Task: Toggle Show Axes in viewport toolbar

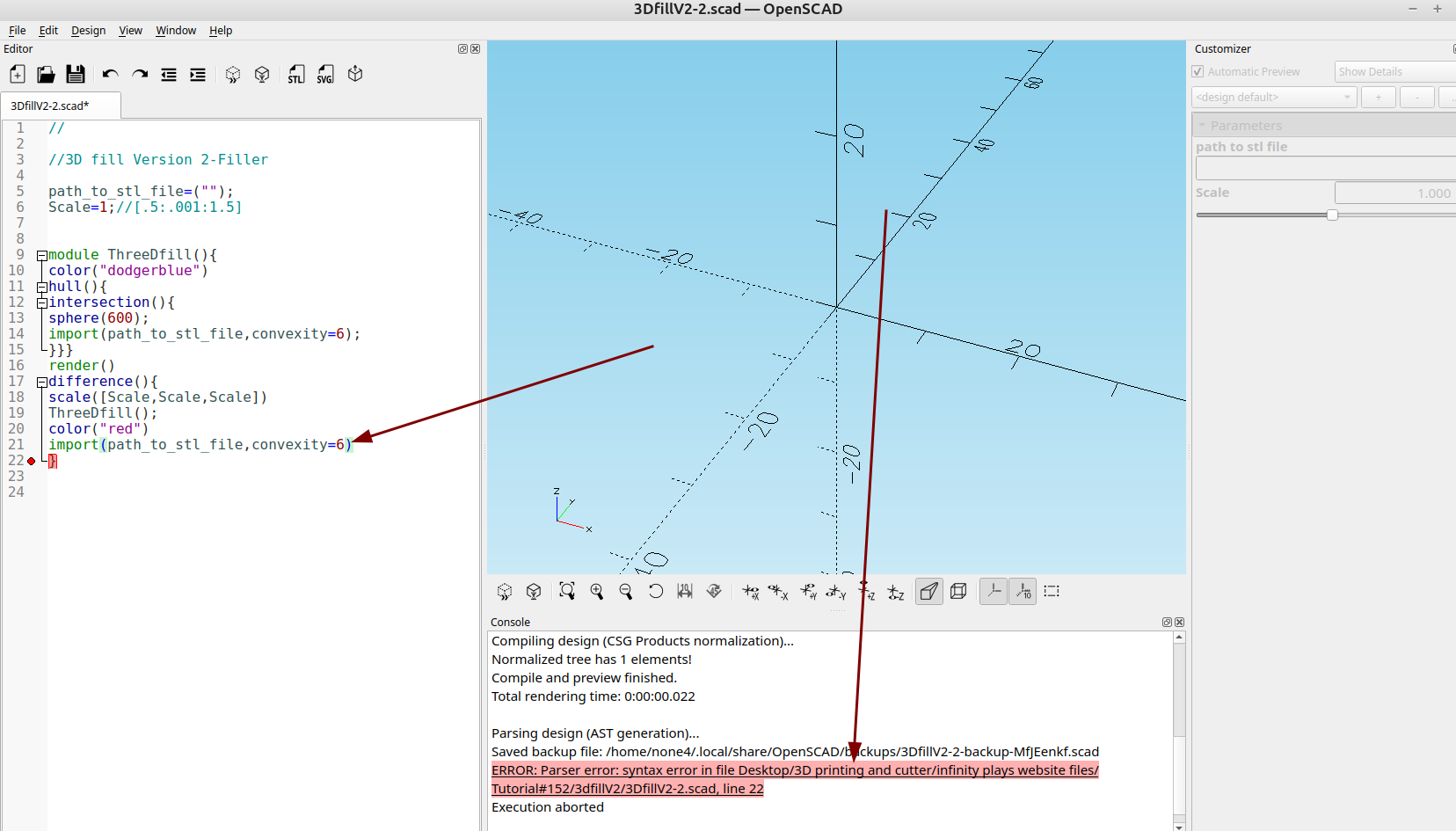Action: [x=994, y=592]
